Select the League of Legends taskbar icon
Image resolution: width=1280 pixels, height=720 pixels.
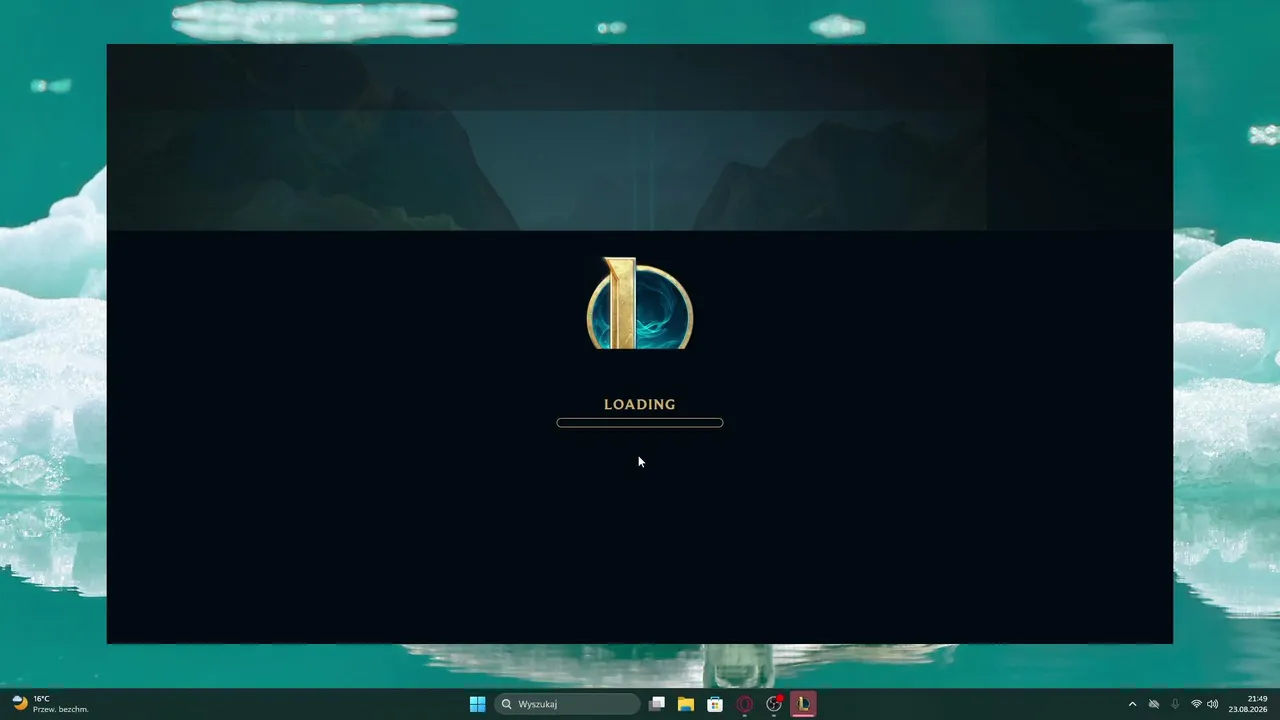coord(803,704)
